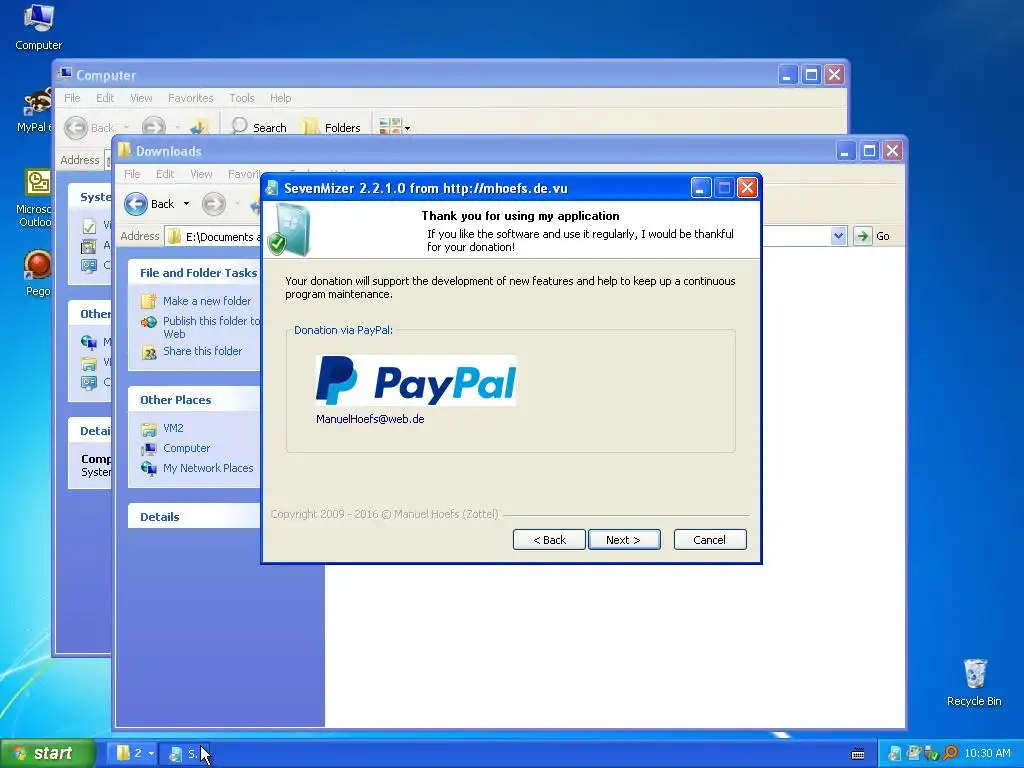Open Favorites menu in Downloads window
The width and height of the screenshot is (1024, 768).
(244, 174)
